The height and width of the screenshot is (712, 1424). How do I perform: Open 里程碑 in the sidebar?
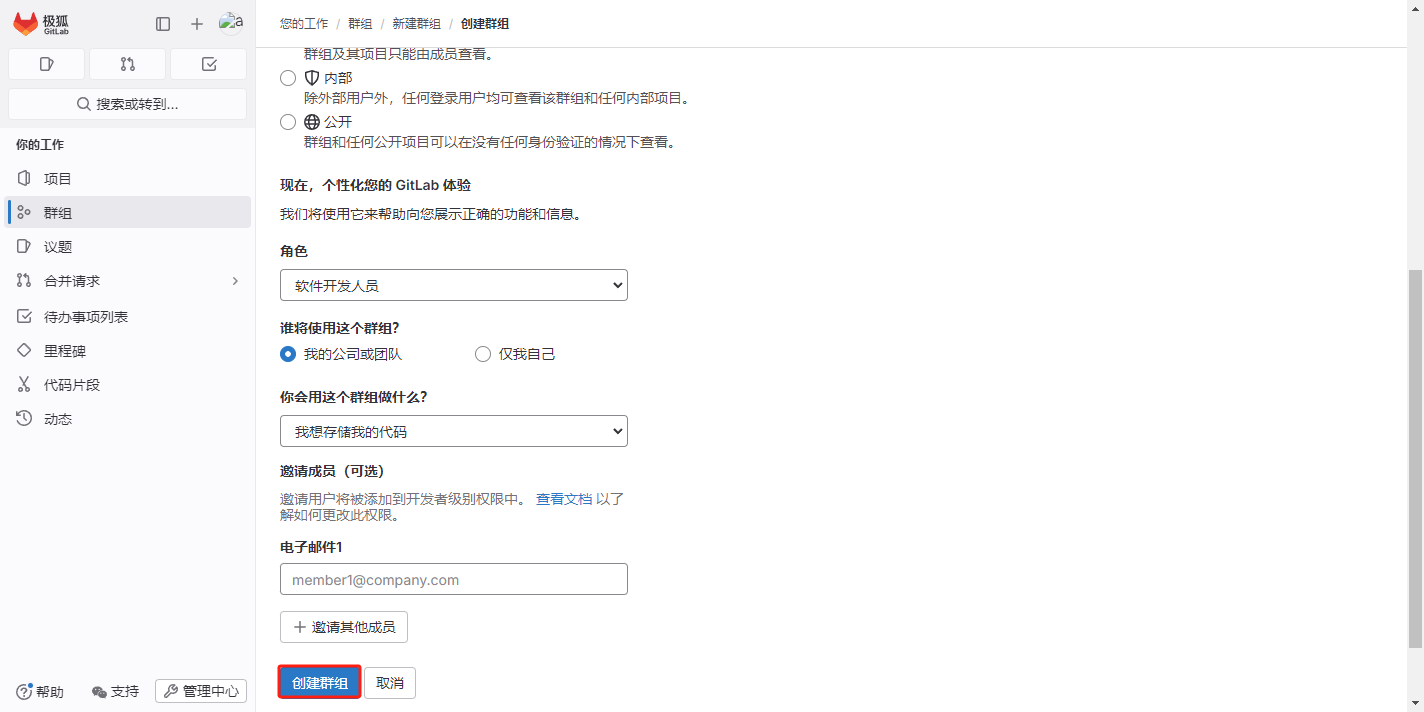coord(65,351)
